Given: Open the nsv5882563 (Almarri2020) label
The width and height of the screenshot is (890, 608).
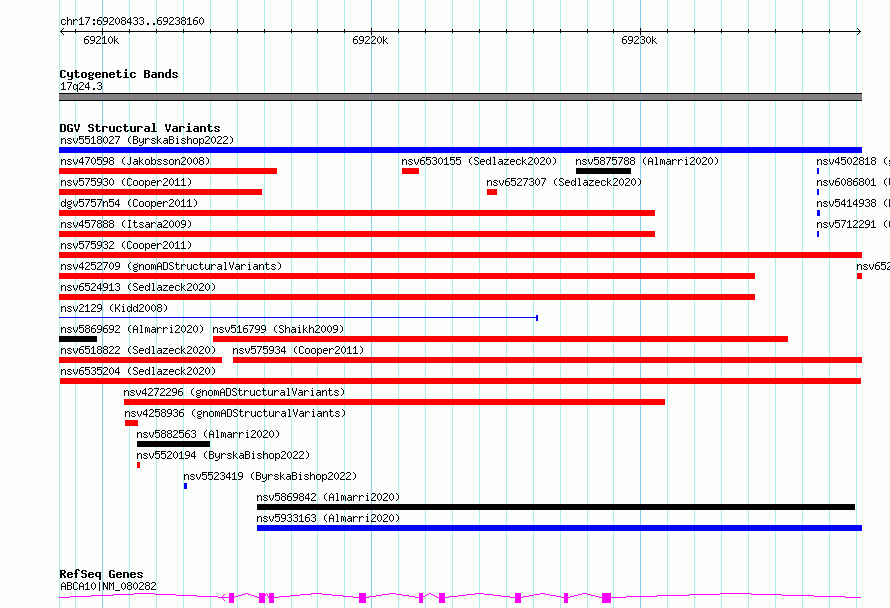Looking at the screenshot, I should (208, 434).
